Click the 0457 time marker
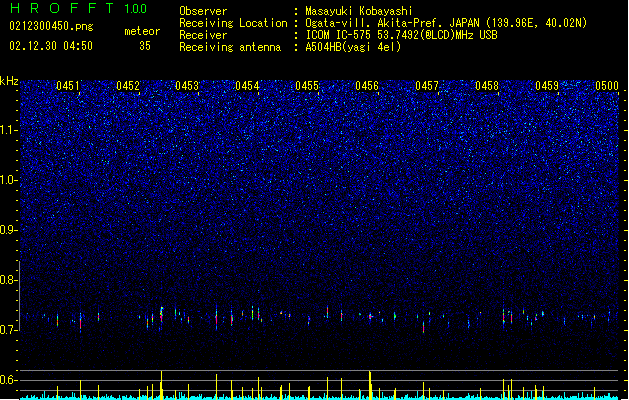The height and width of the screenshot is (400, 629). click(x=427, y=86)
